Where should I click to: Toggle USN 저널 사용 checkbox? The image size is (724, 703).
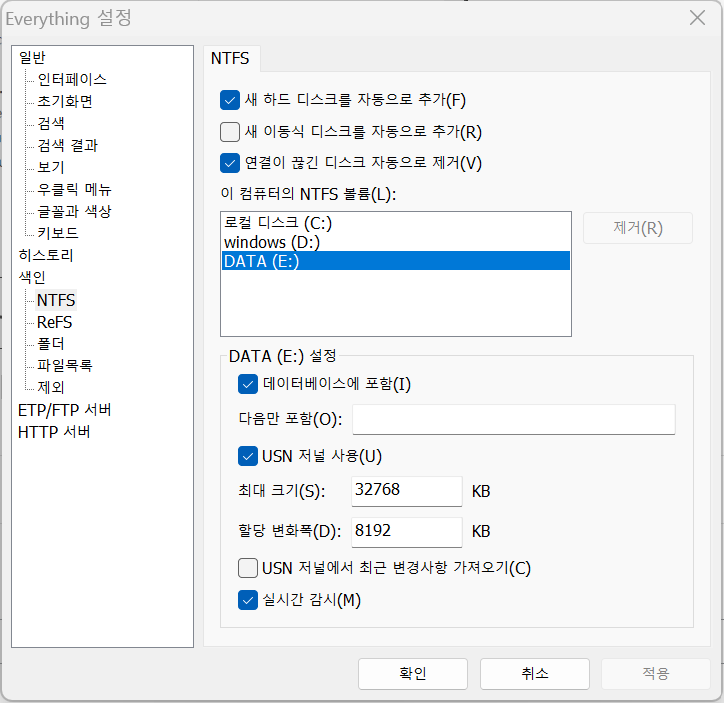248,456
